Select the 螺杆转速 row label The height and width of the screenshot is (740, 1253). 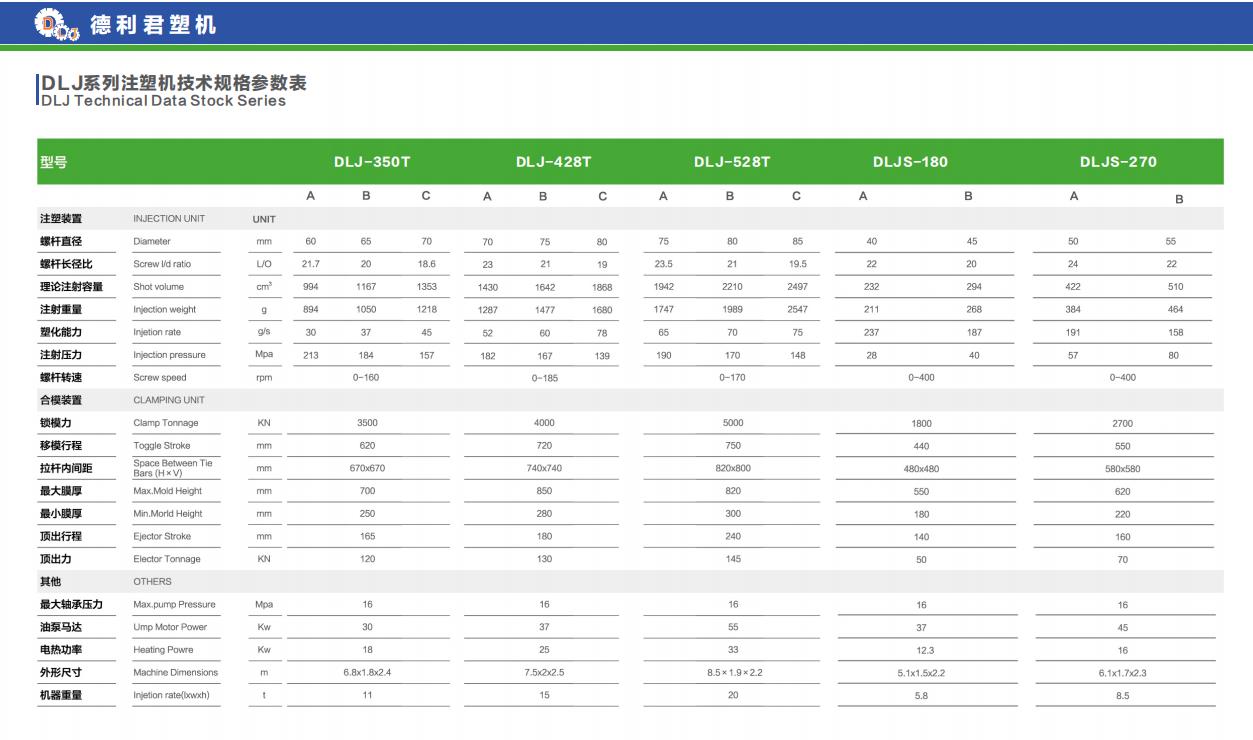tap(61, 378)
